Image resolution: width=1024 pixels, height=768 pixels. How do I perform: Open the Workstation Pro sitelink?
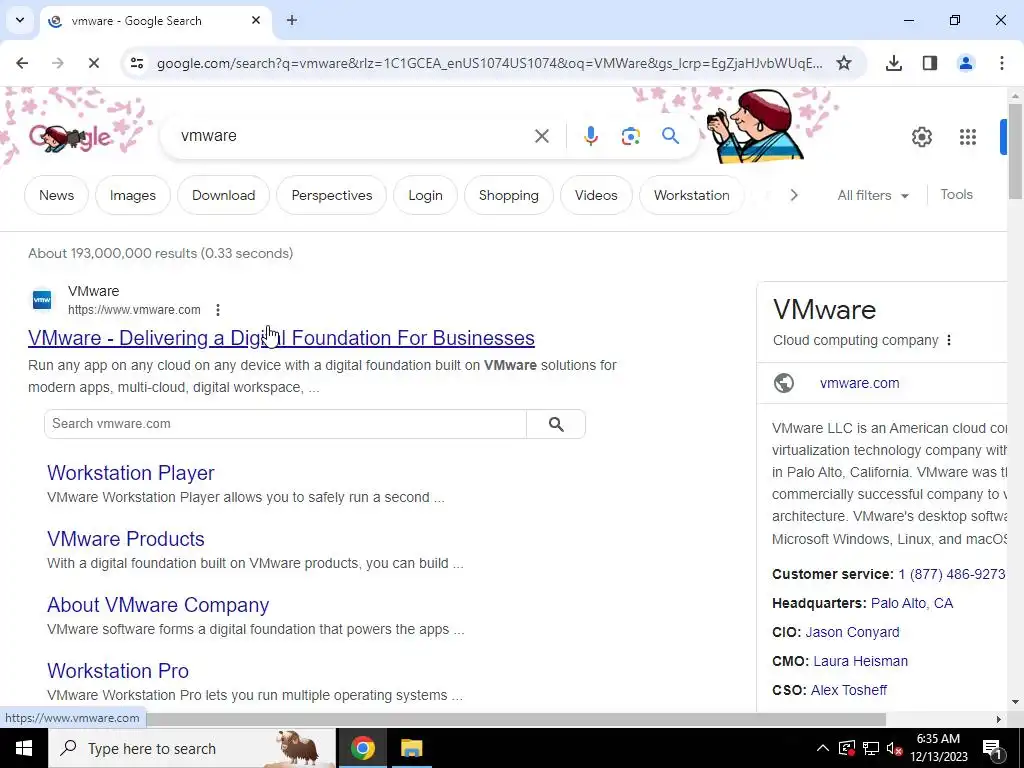pos(118,671)
